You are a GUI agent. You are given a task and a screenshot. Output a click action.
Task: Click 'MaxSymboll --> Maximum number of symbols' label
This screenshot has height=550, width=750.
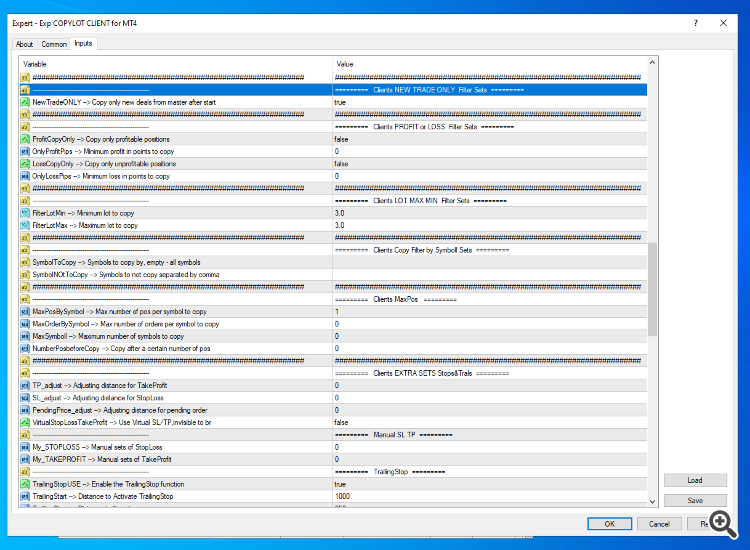point(108,336)
